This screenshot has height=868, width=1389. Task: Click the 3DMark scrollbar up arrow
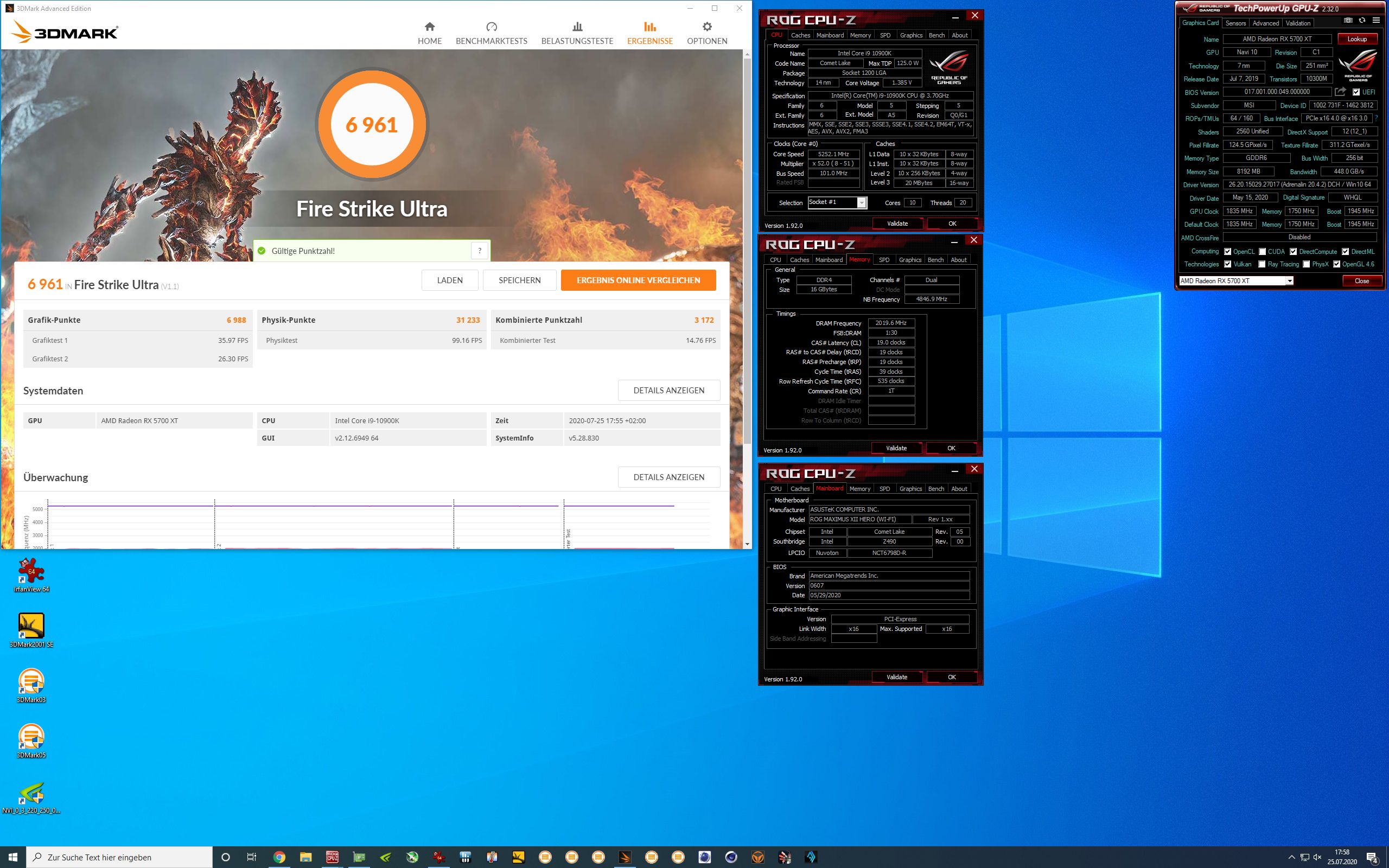747,54
